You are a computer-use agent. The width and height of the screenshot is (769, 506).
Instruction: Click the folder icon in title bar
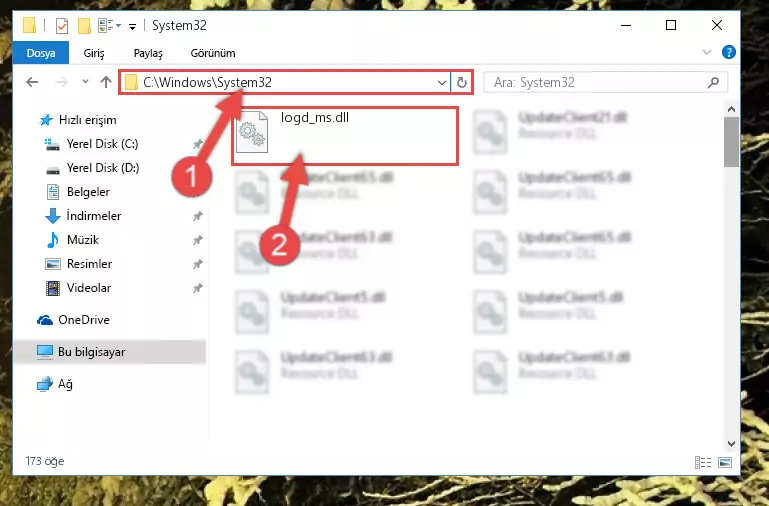click(29, 25)
